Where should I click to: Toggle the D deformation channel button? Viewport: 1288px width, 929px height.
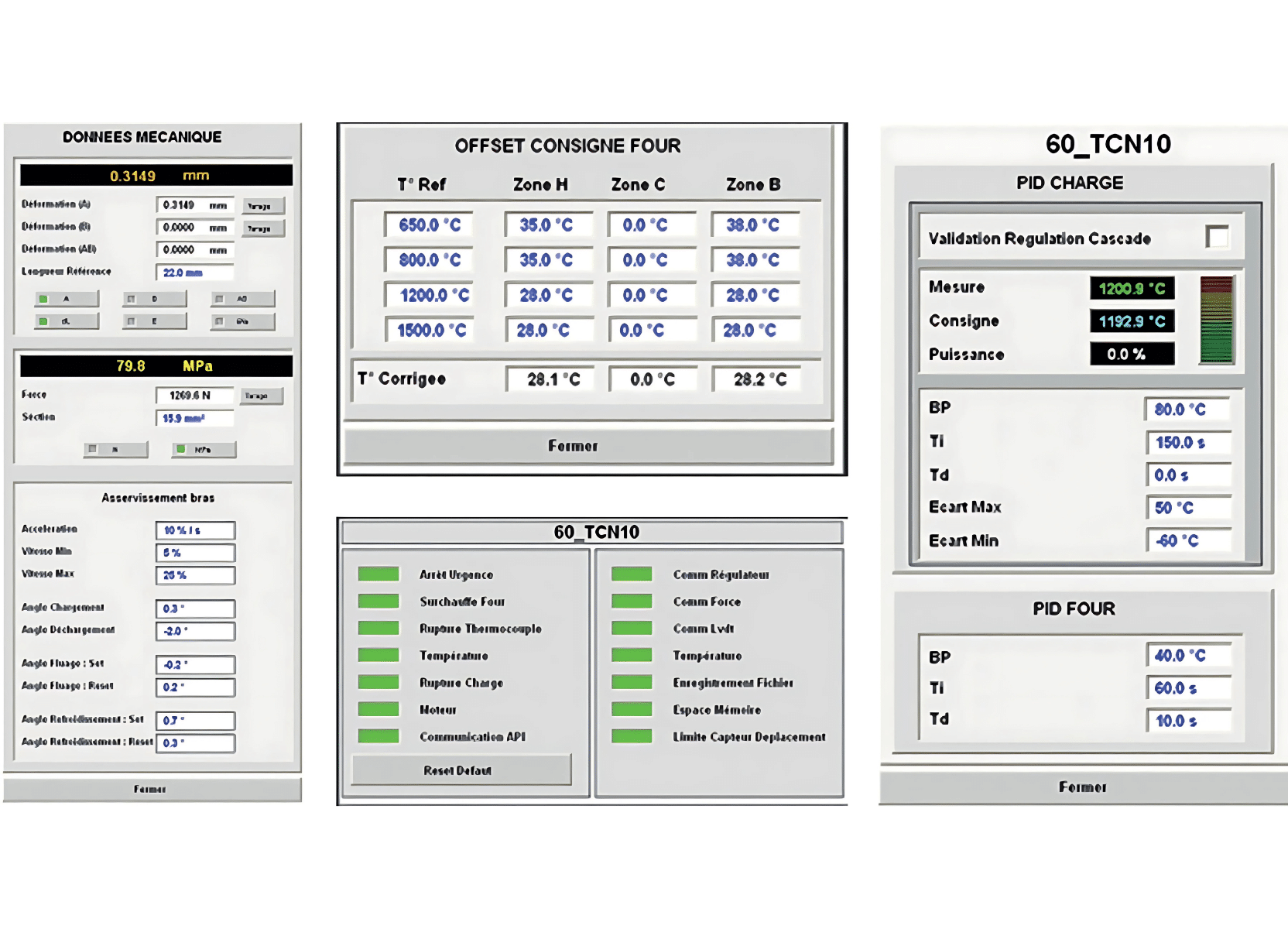pyautogui.click(x=154, y=299)
